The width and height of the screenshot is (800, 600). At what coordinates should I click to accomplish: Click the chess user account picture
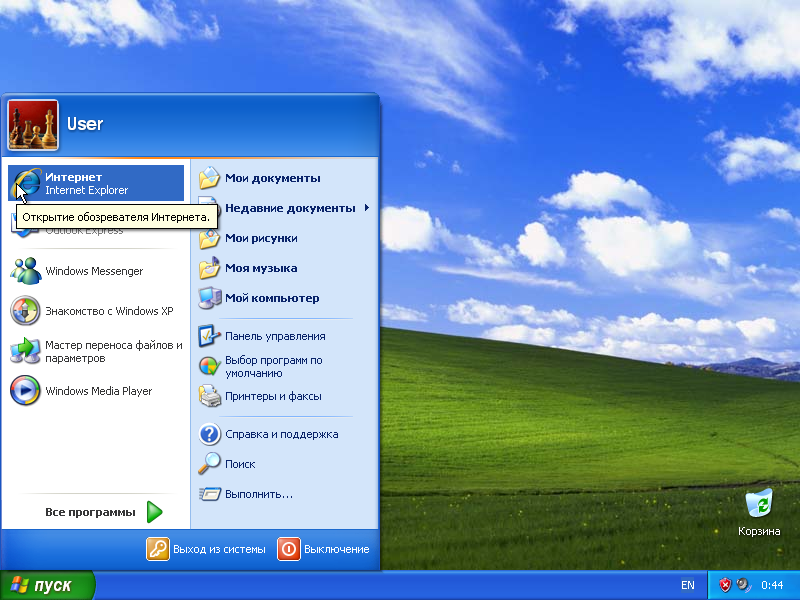click(x=33, y=125)
